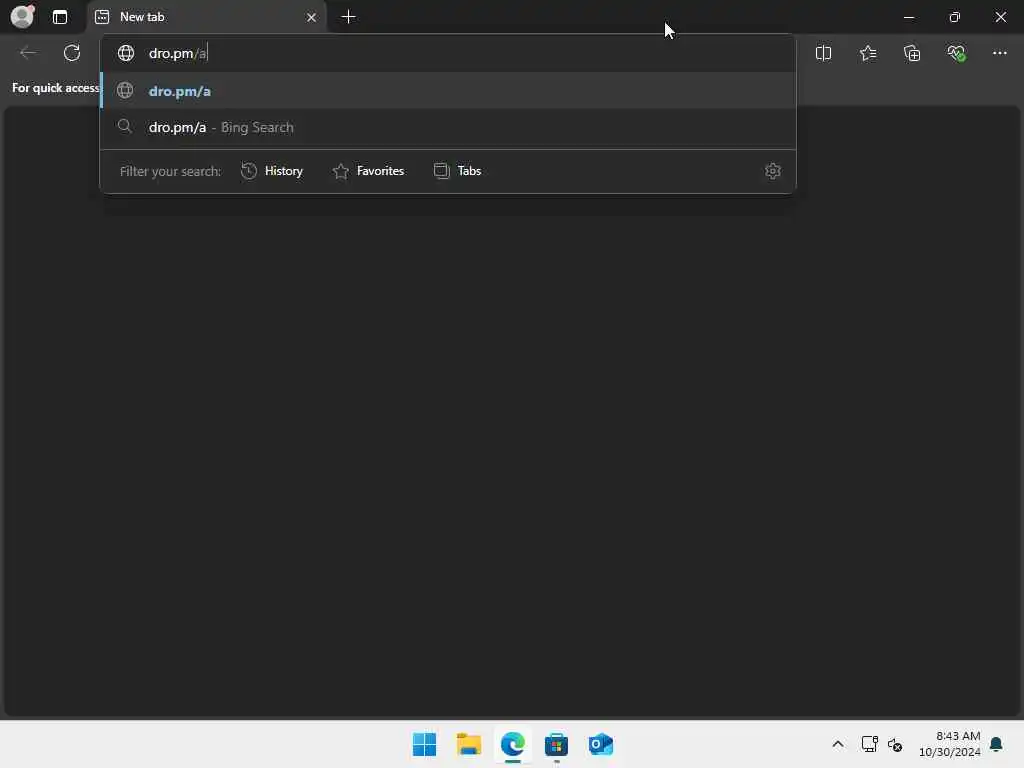
Task: Open a new tab with plus button
Action: pyautogui.click(x=349, y=17)
